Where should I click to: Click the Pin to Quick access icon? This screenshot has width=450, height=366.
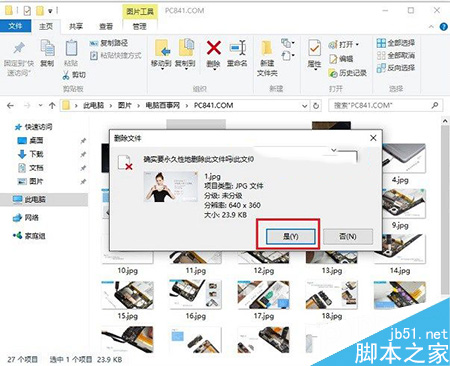coord(19,49)
